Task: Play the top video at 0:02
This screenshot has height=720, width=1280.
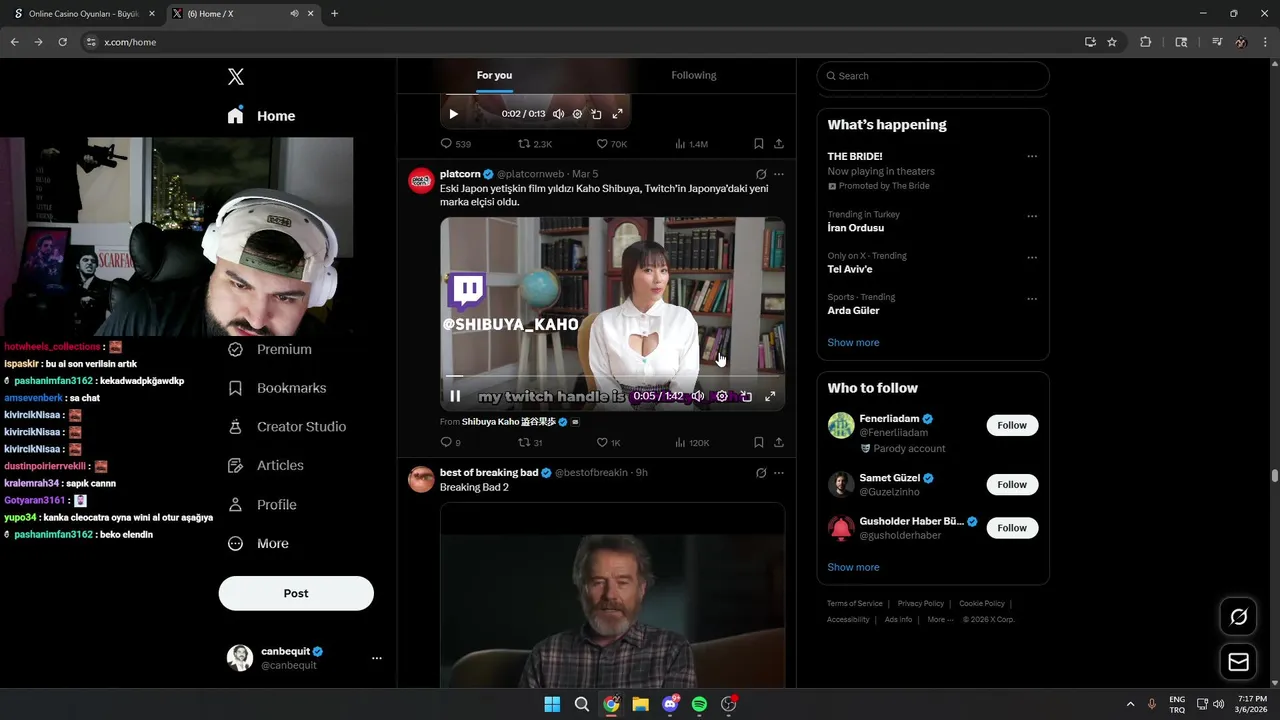Action: pyautogui.click(x=453, y=114)
